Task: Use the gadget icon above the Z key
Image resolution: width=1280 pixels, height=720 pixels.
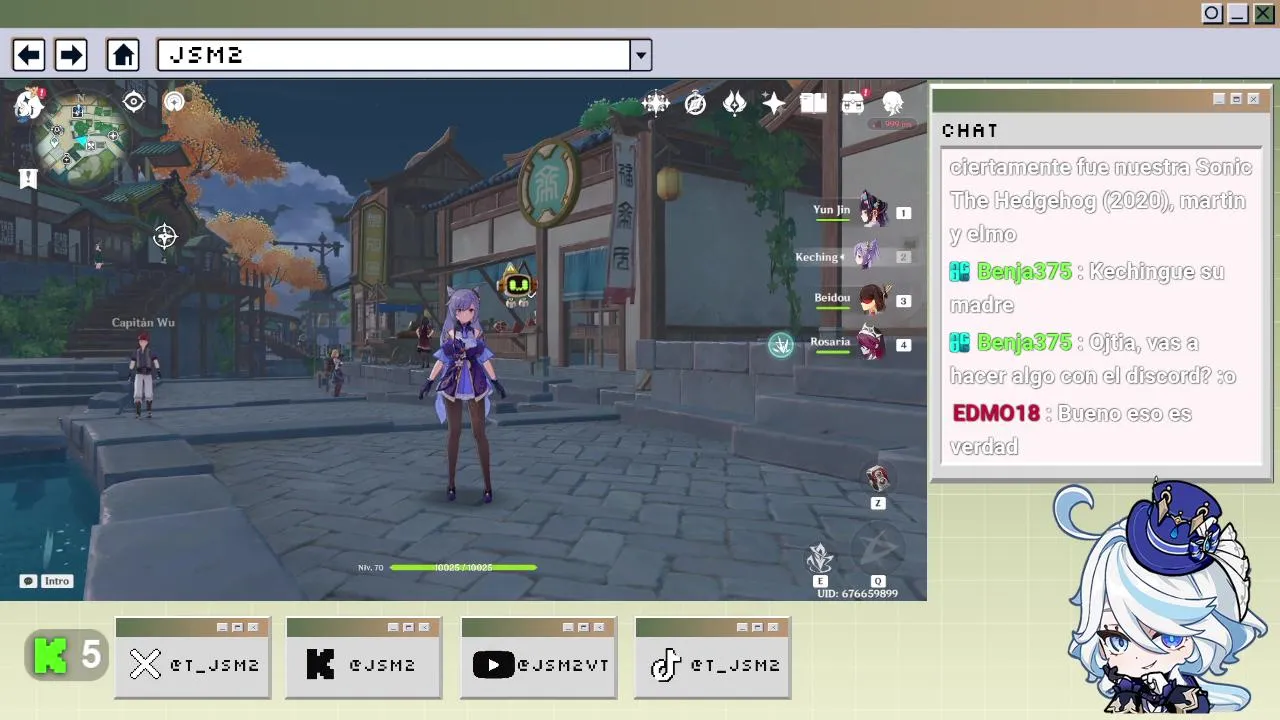Action: tap(877, 478)
